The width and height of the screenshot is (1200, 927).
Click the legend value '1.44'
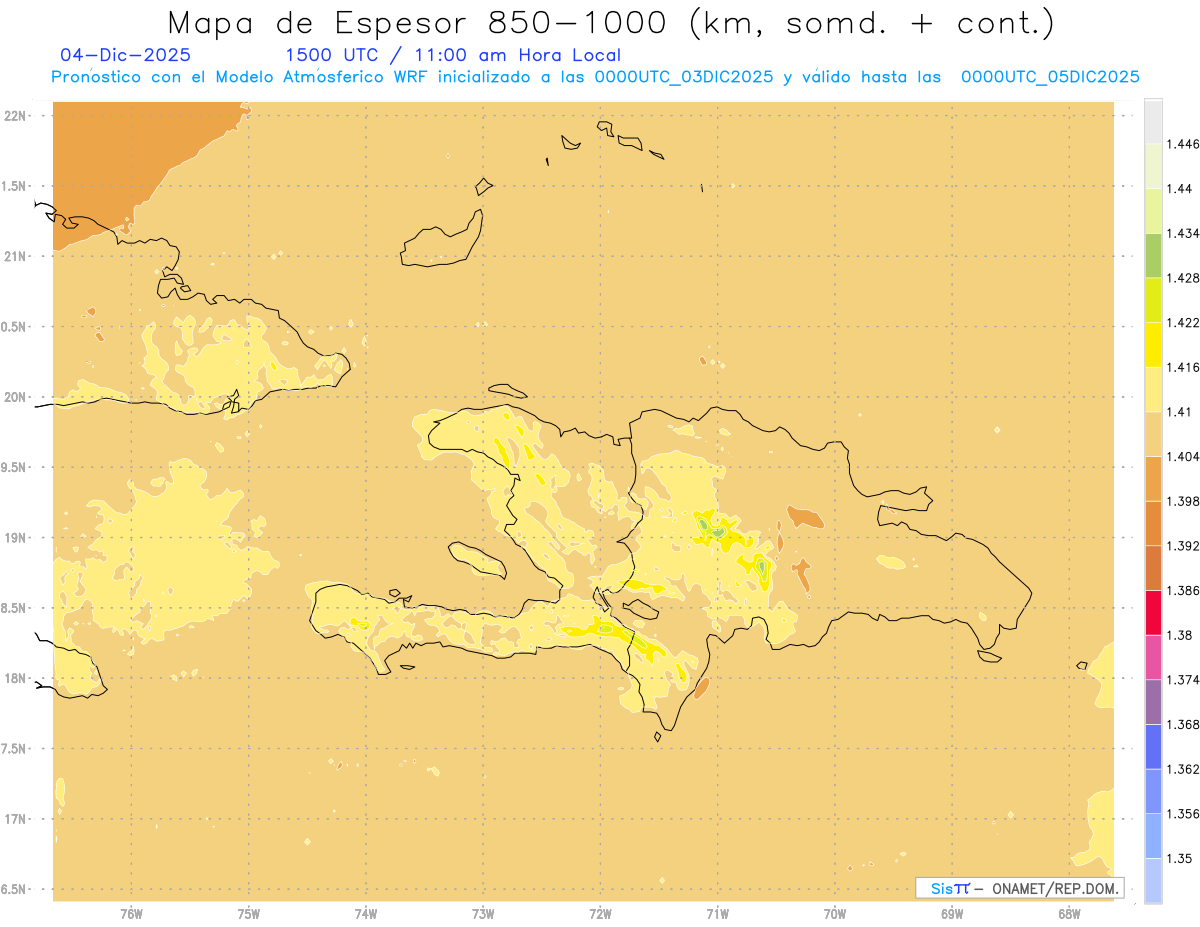[1180, 189]
